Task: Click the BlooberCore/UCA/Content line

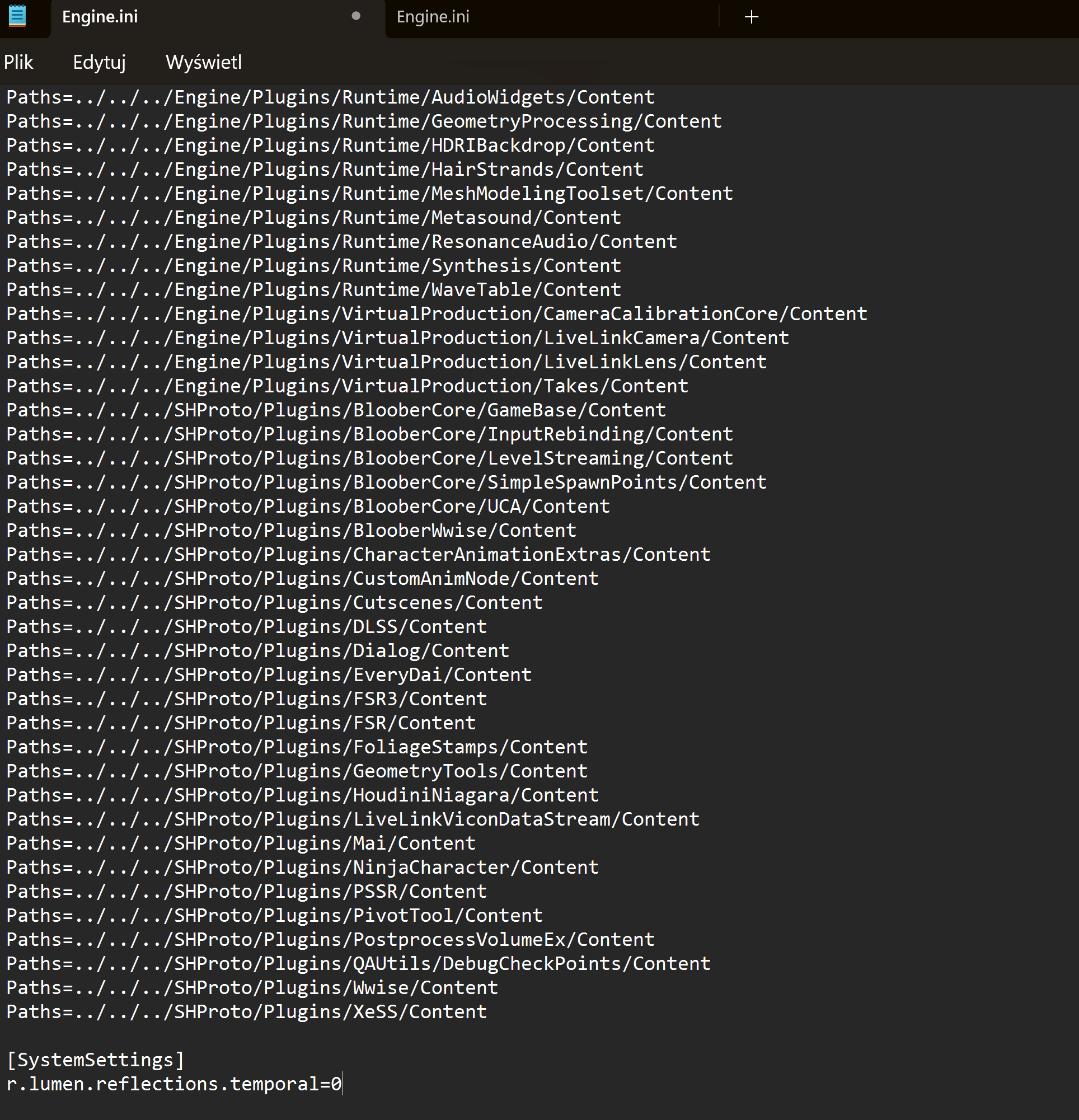Action: [x=308, y=506]
